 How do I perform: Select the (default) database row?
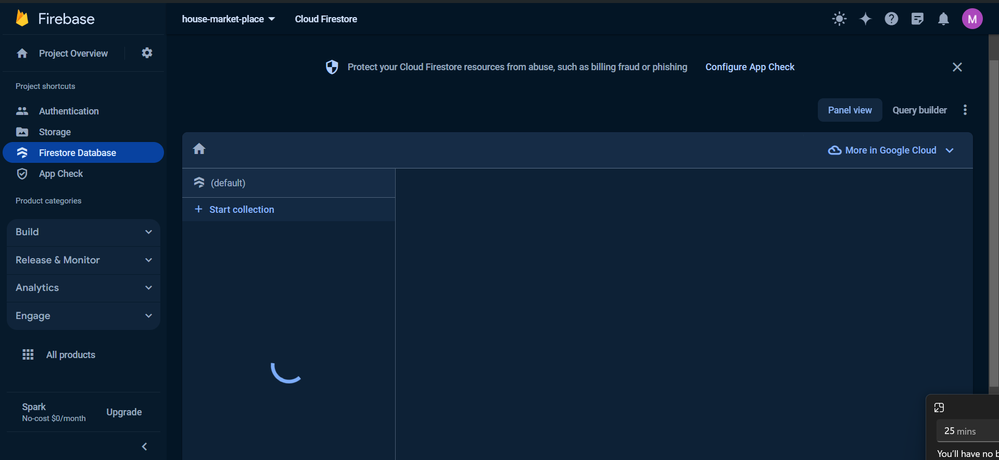[x=289, y=183]
